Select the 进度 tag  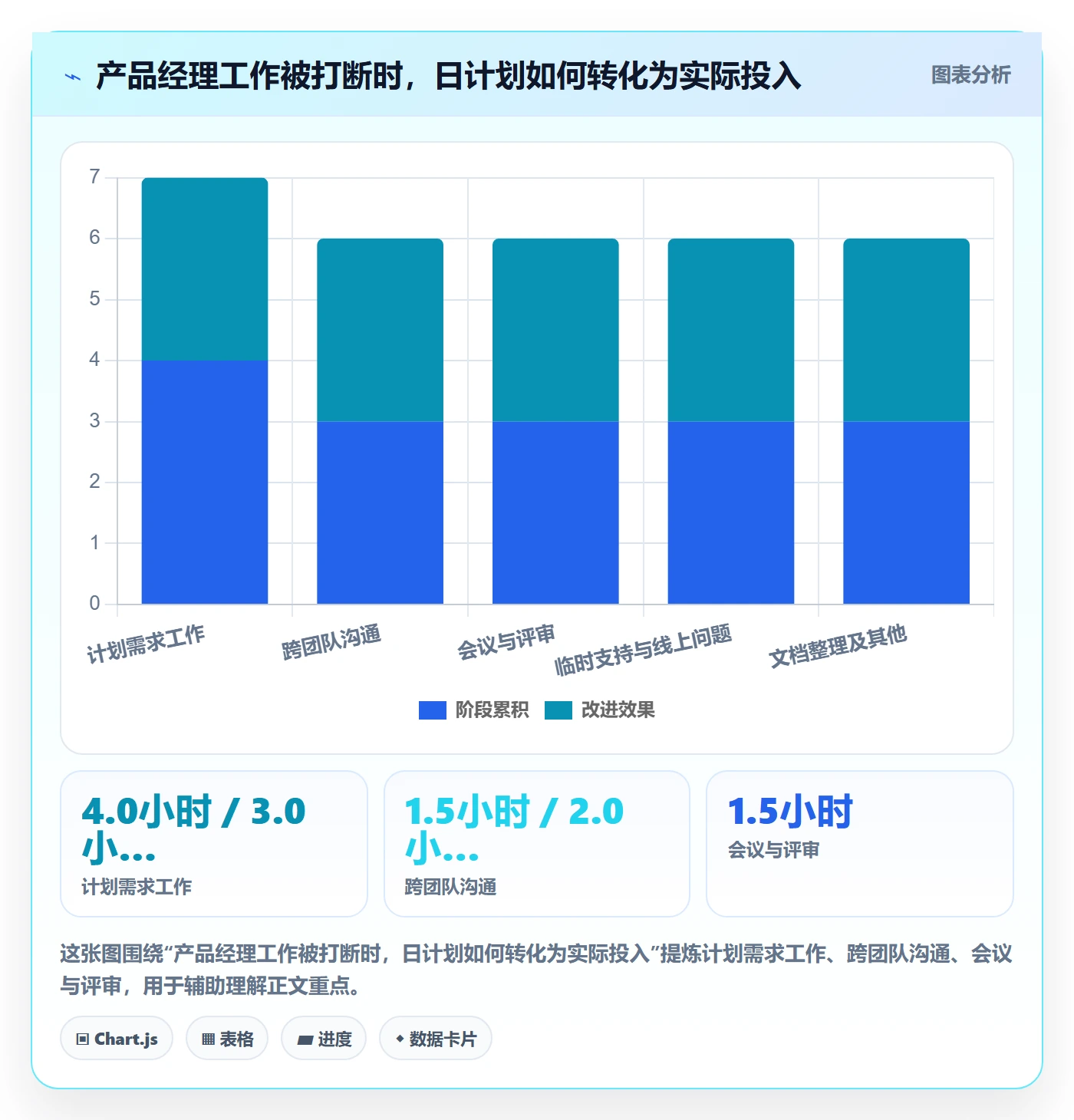pos(324,1039)
